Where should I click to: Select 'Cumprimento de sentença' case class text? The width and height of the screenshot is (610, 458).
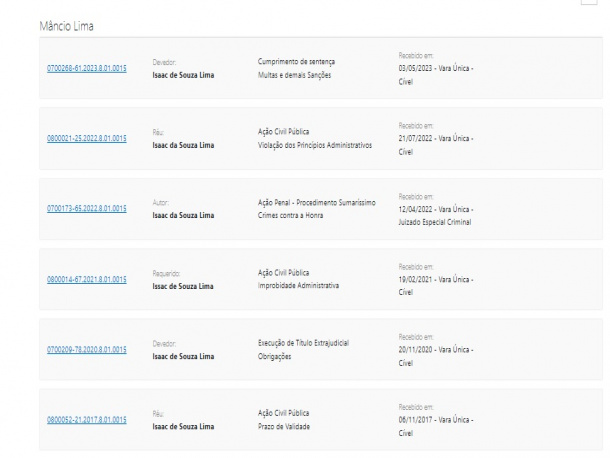(296, 62)
